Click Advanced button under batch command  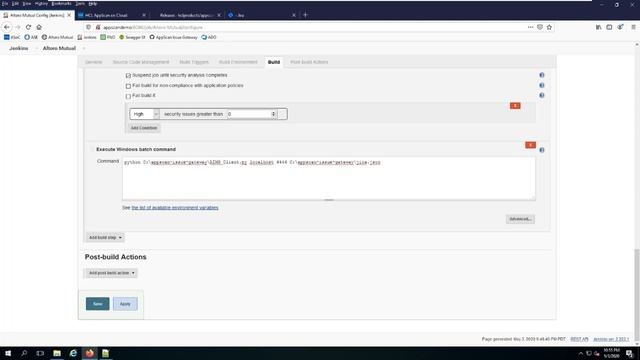(520, 219)
